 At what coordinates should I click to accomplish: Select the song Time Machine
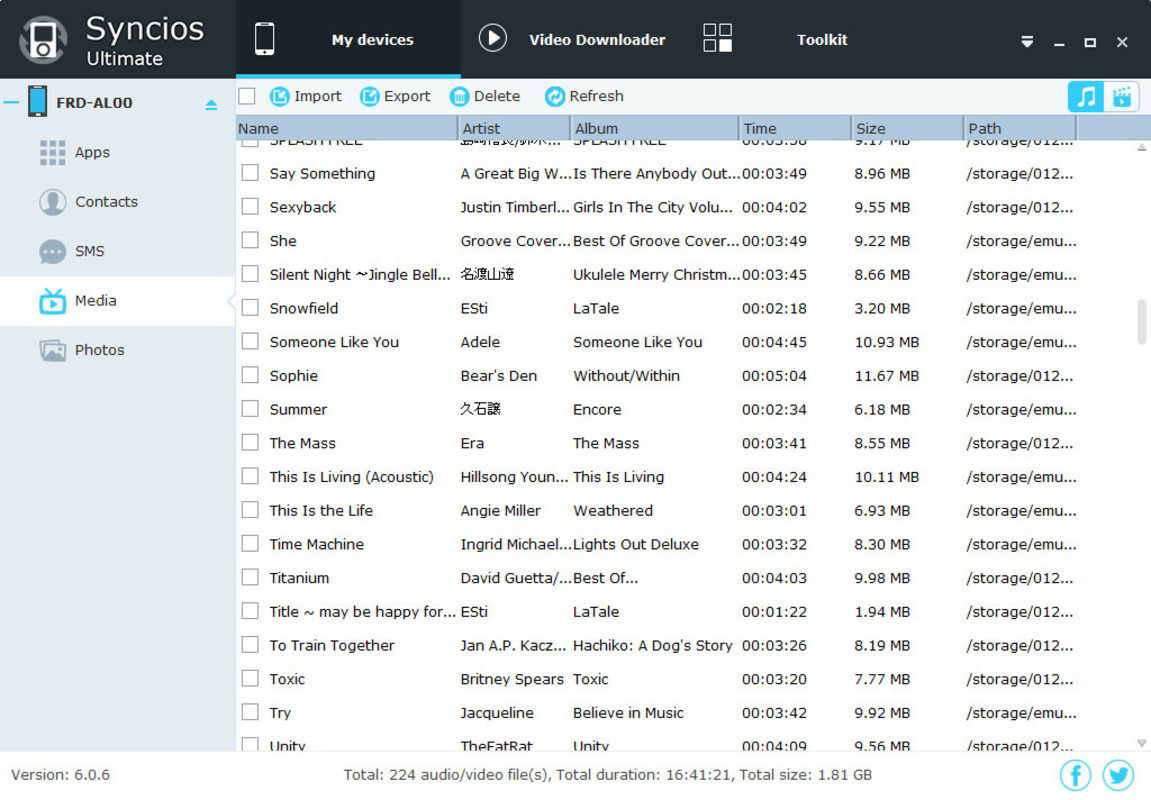coord(316,545)
